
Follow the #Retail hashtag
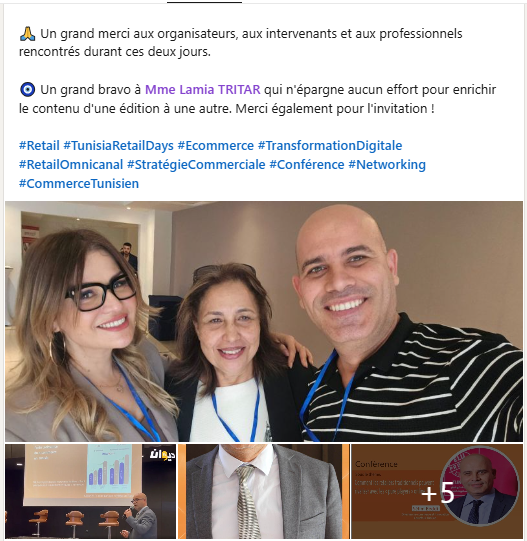point(39,146)
